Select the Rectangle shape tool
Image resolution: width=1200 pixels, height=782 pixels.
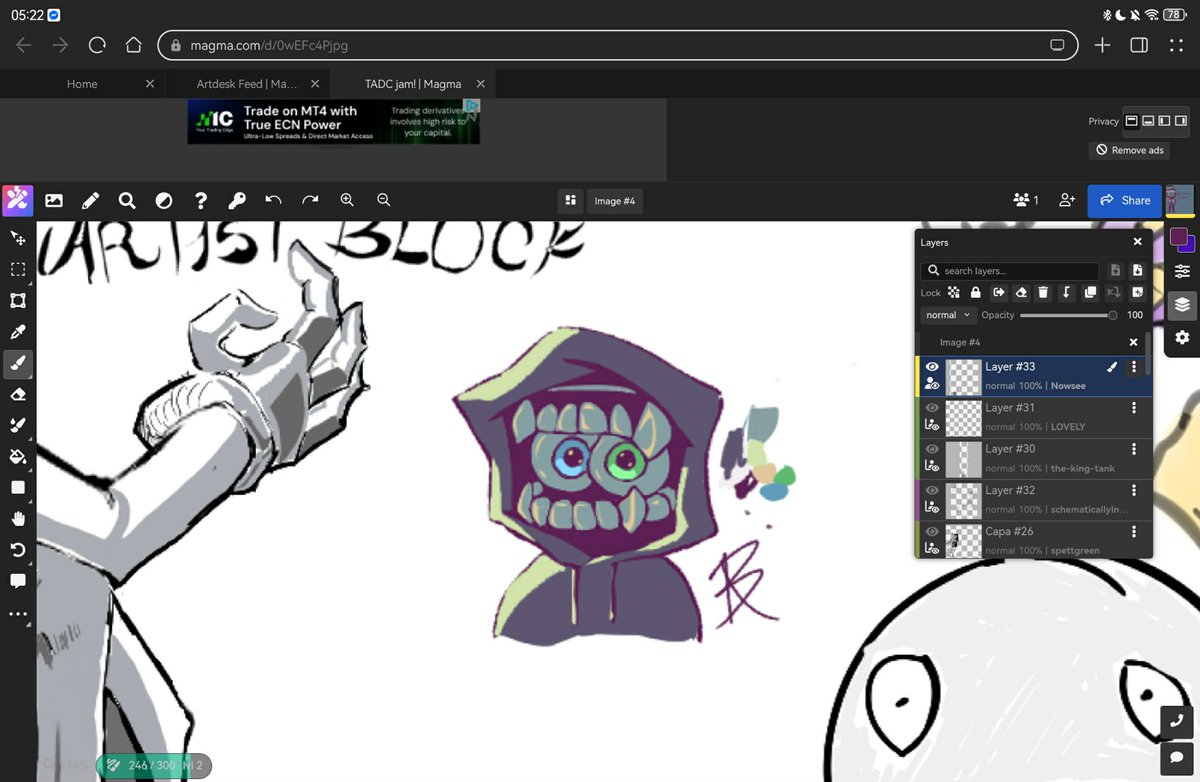coord(18,487)
